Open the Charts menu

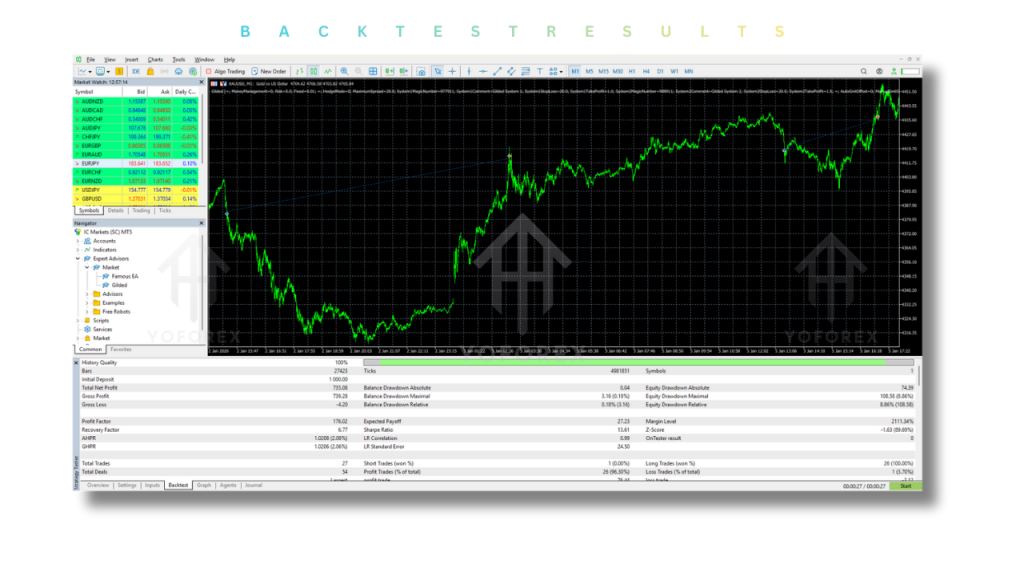(x=155, y=60)
